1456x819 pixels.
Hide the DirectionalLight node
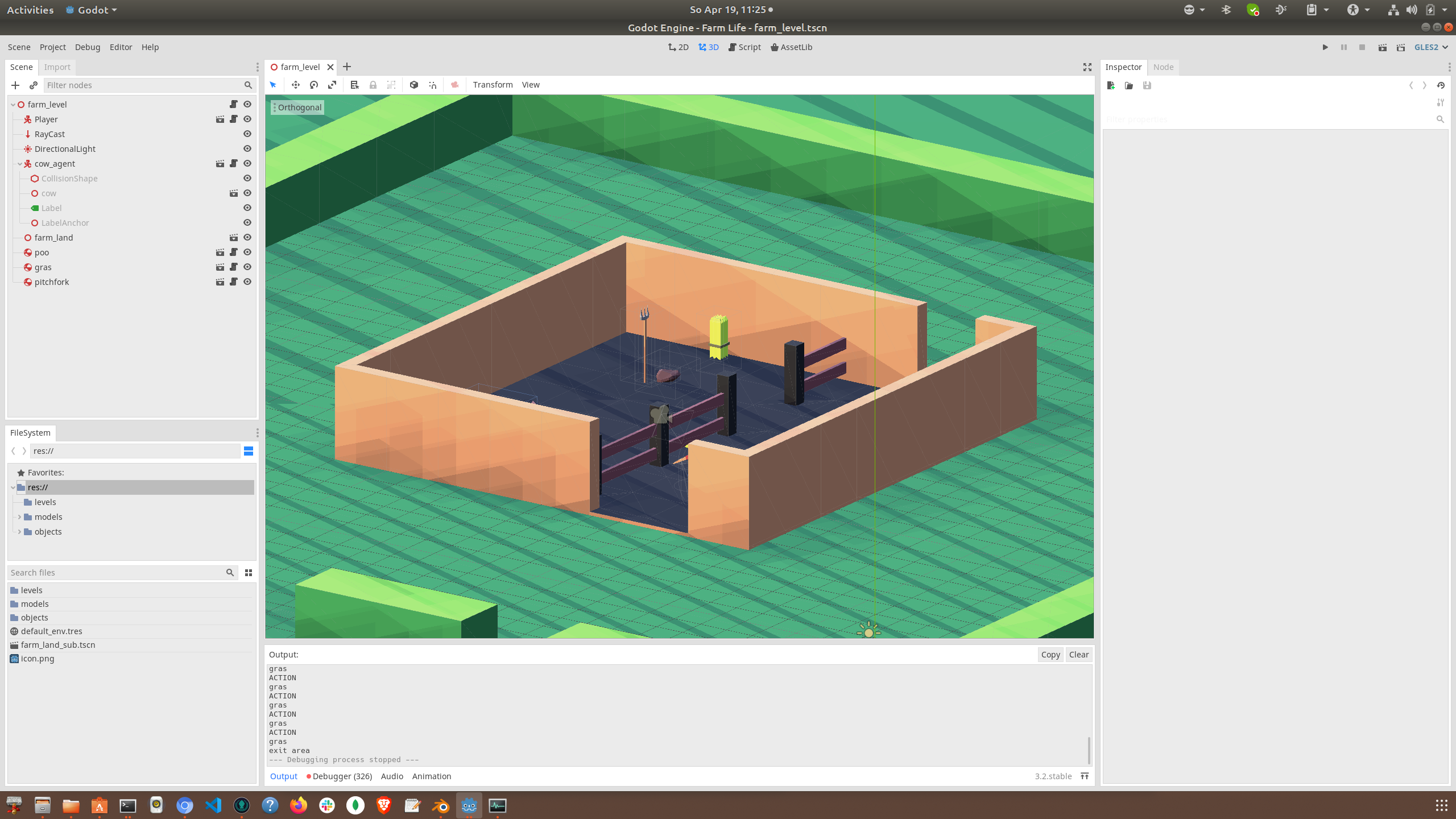(247, 149)
